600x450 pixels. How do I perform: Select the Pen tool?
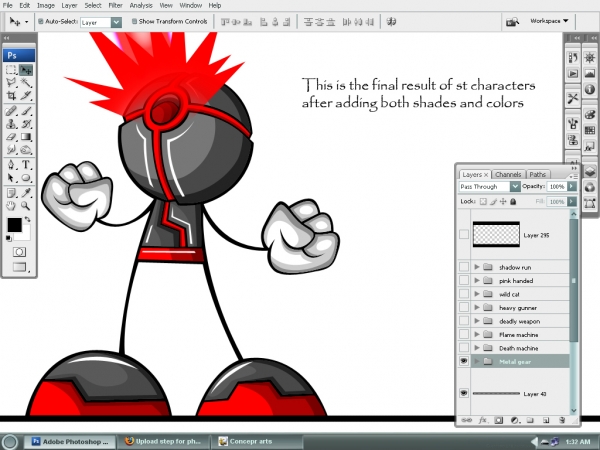coord(11,165)
